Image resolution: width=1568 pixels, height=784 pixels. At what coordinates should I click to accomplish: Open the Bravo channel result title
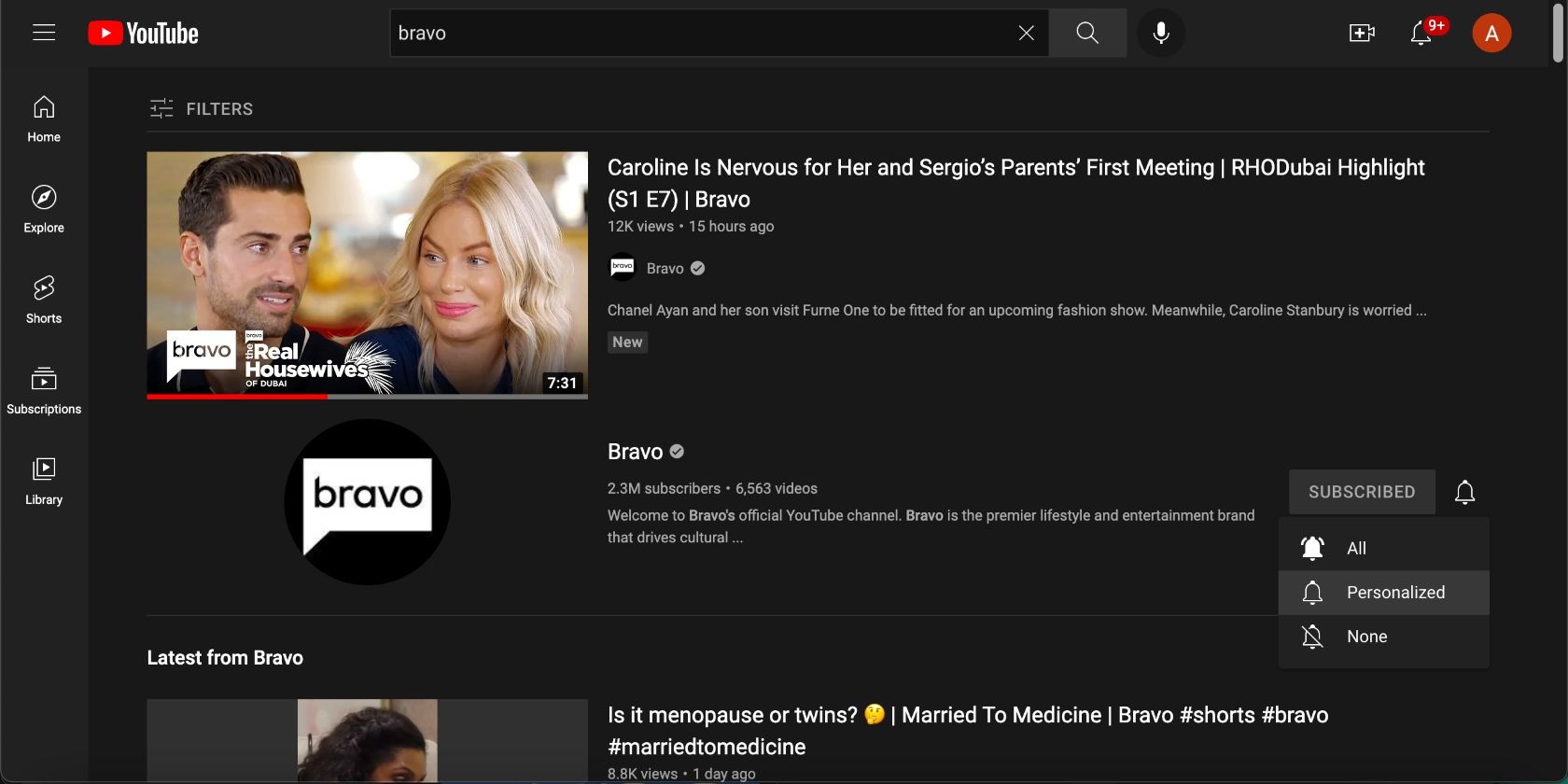click(636, 452)
